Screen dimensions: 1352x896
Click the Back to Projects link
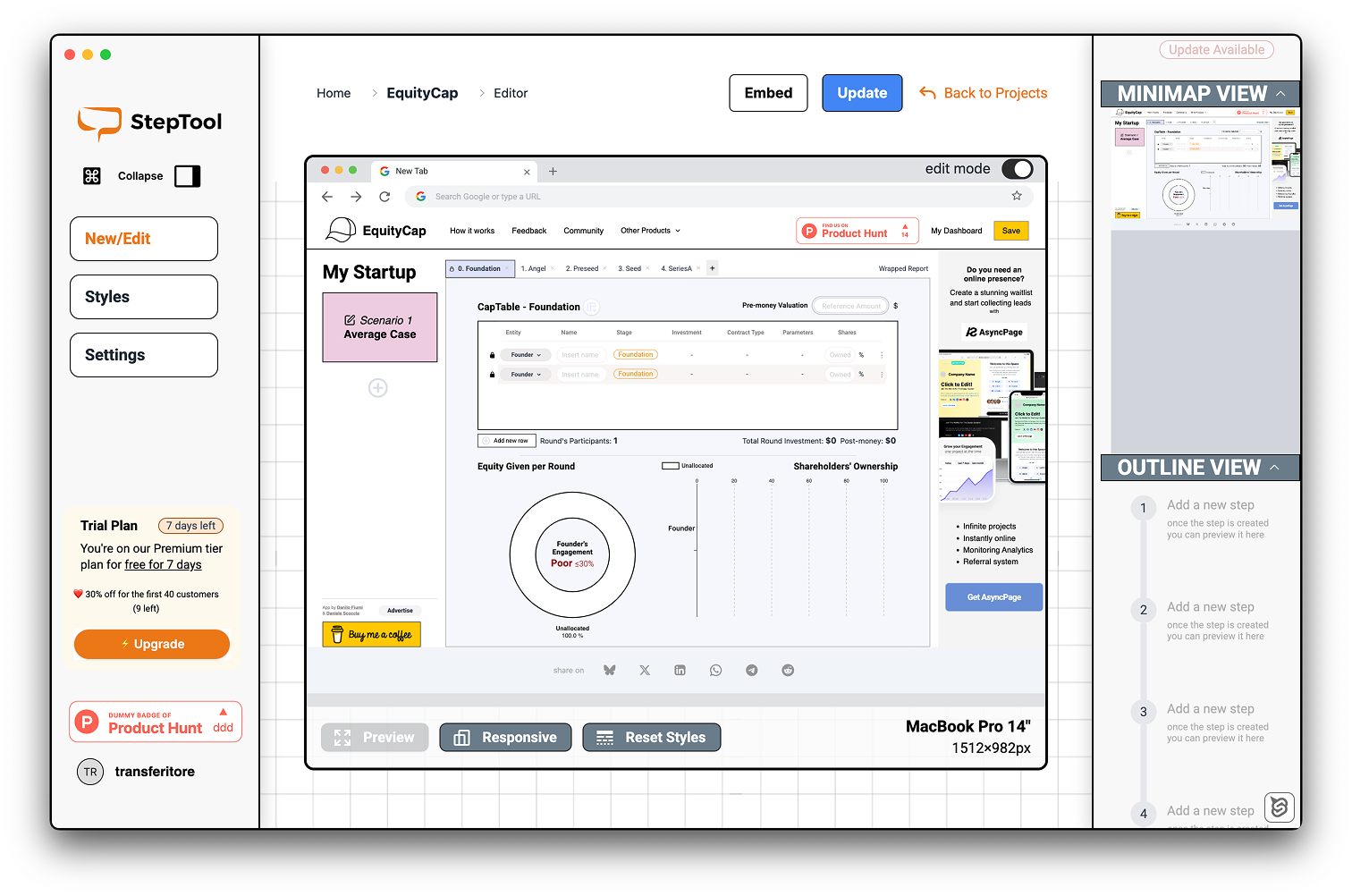(994, 92)
